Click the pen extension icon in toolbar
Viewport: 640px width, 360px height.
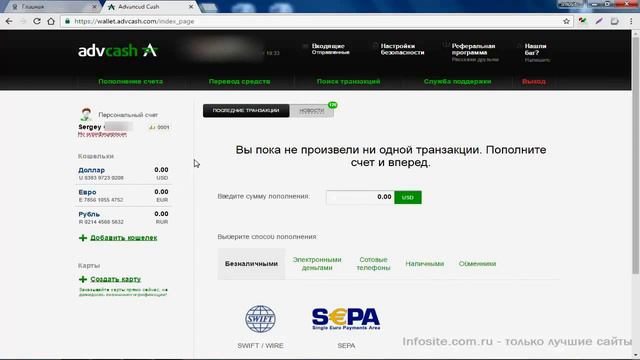(599, 21)
